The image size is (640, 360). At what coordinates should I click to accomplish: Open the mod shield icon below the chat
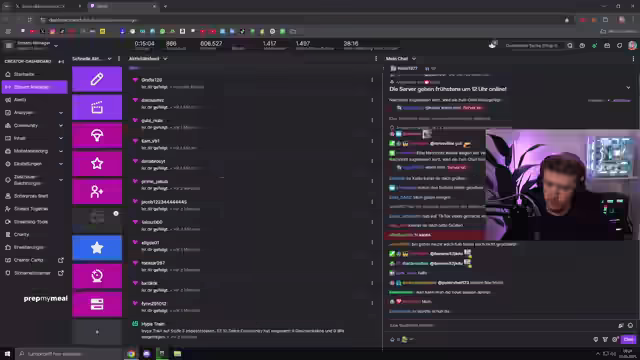click(596, 340)
